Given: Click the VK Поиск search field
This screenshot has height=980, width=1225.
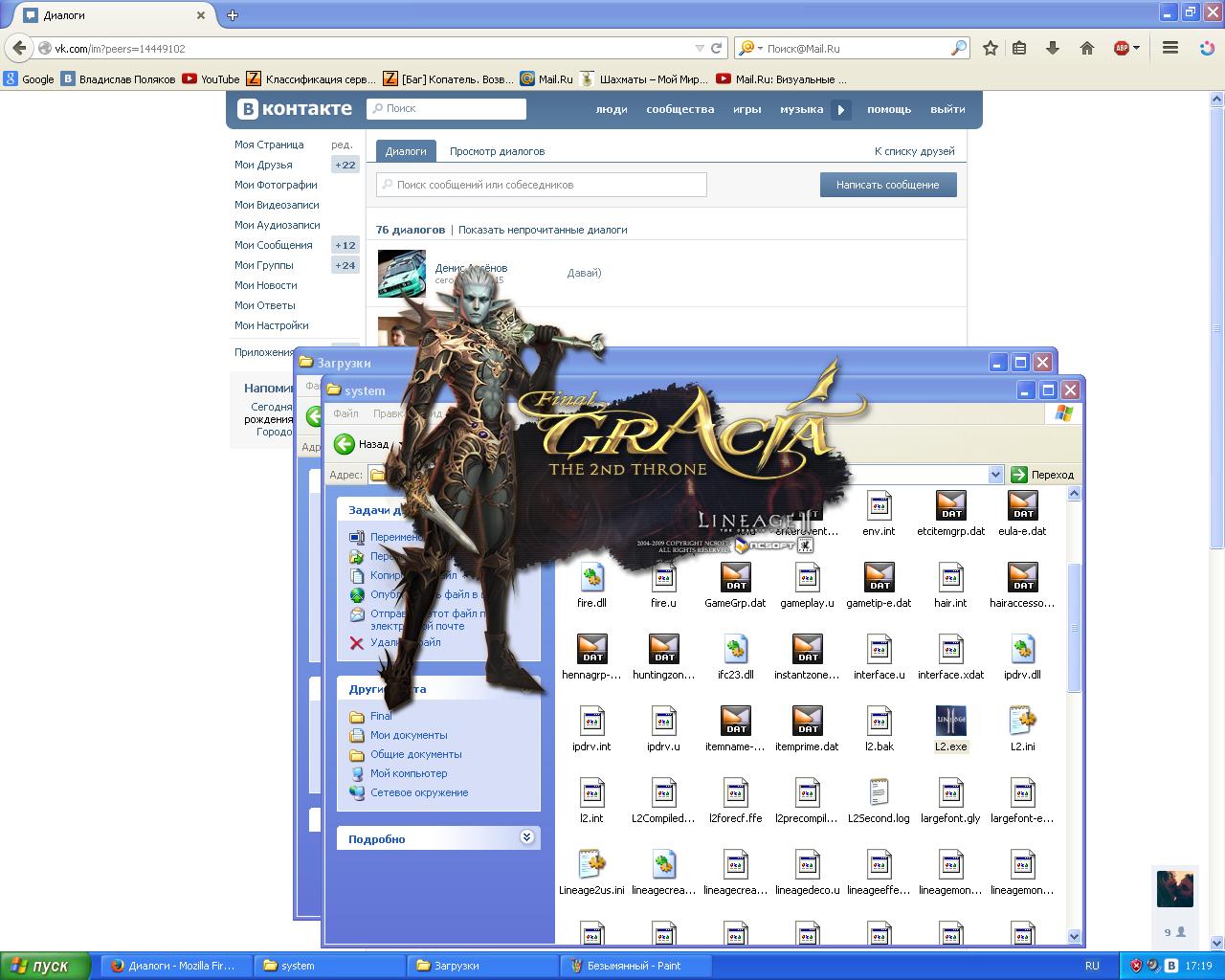Looking at the screenshot, I should coord(446,109).
